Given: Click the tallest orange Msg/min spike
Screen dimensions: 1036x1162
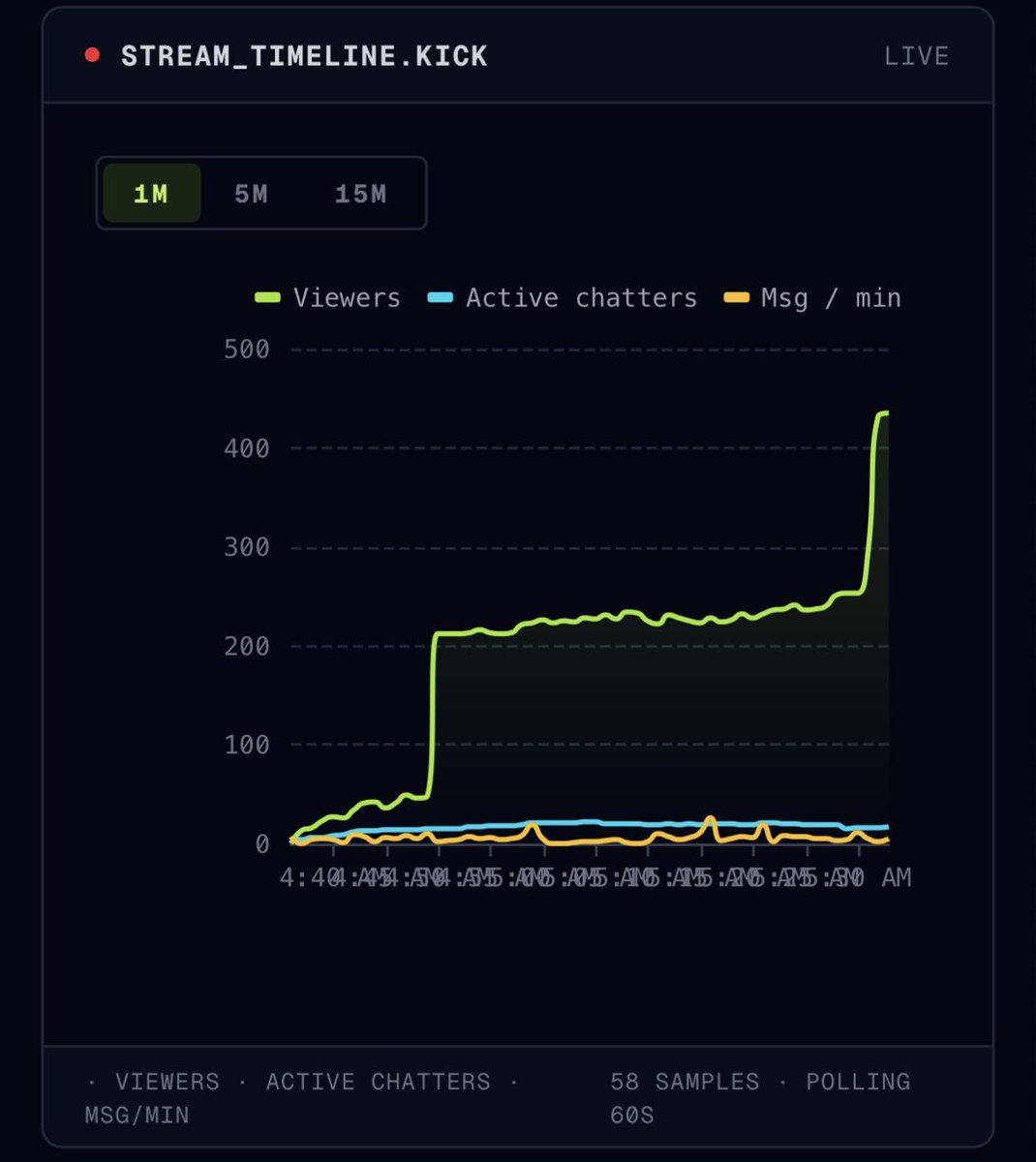Looking at the screenshot, I should 710,819.
